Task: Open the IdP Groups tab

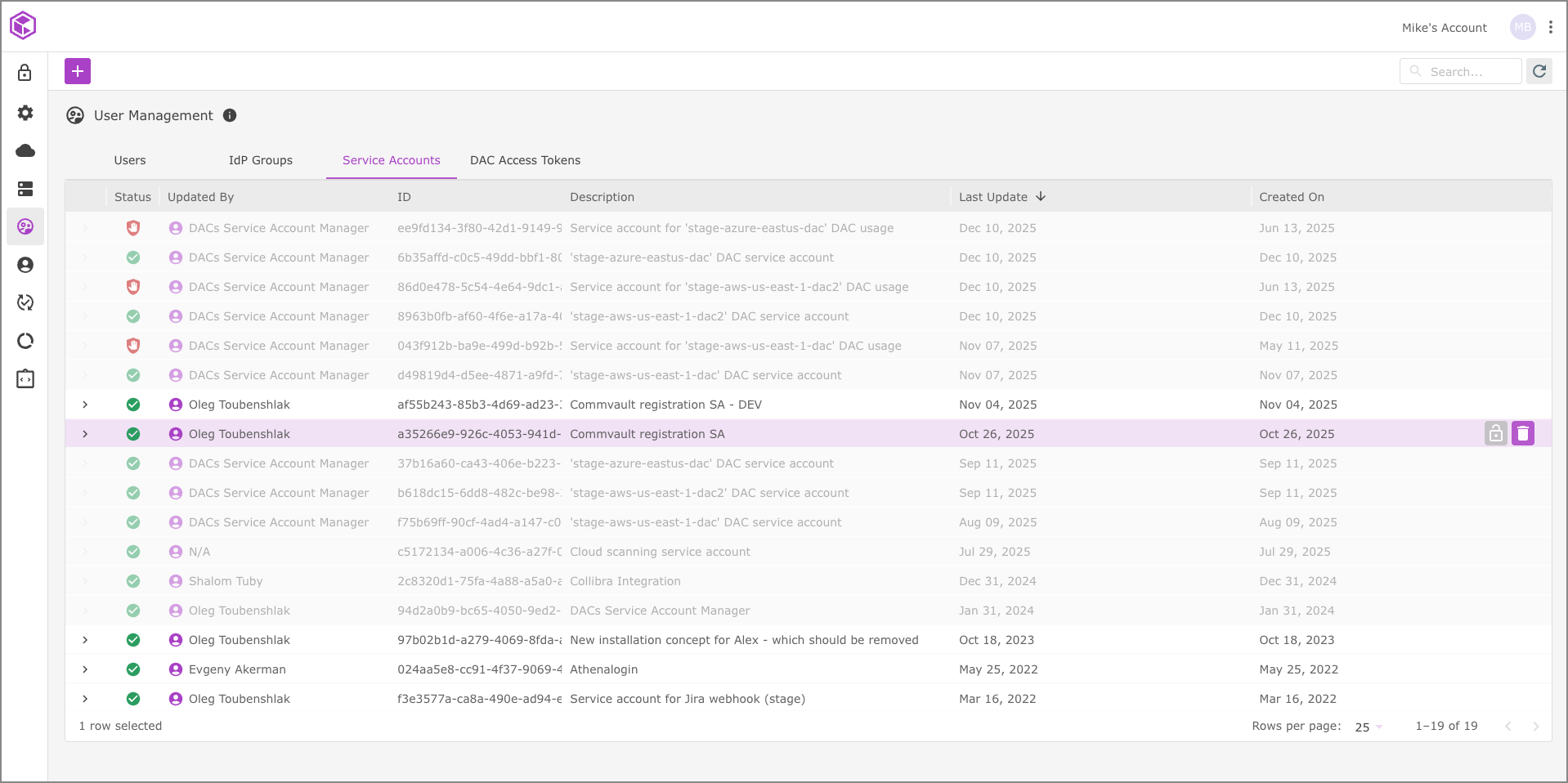Action: tap(260, 160)
